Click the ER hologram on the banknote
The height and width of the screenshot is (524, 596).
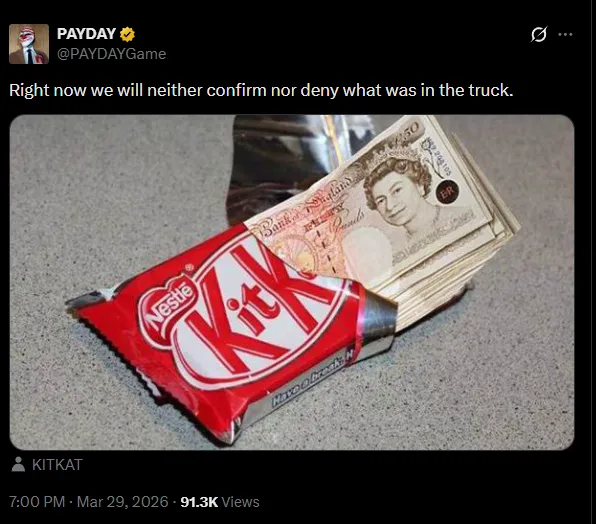(x=447, y=192)
